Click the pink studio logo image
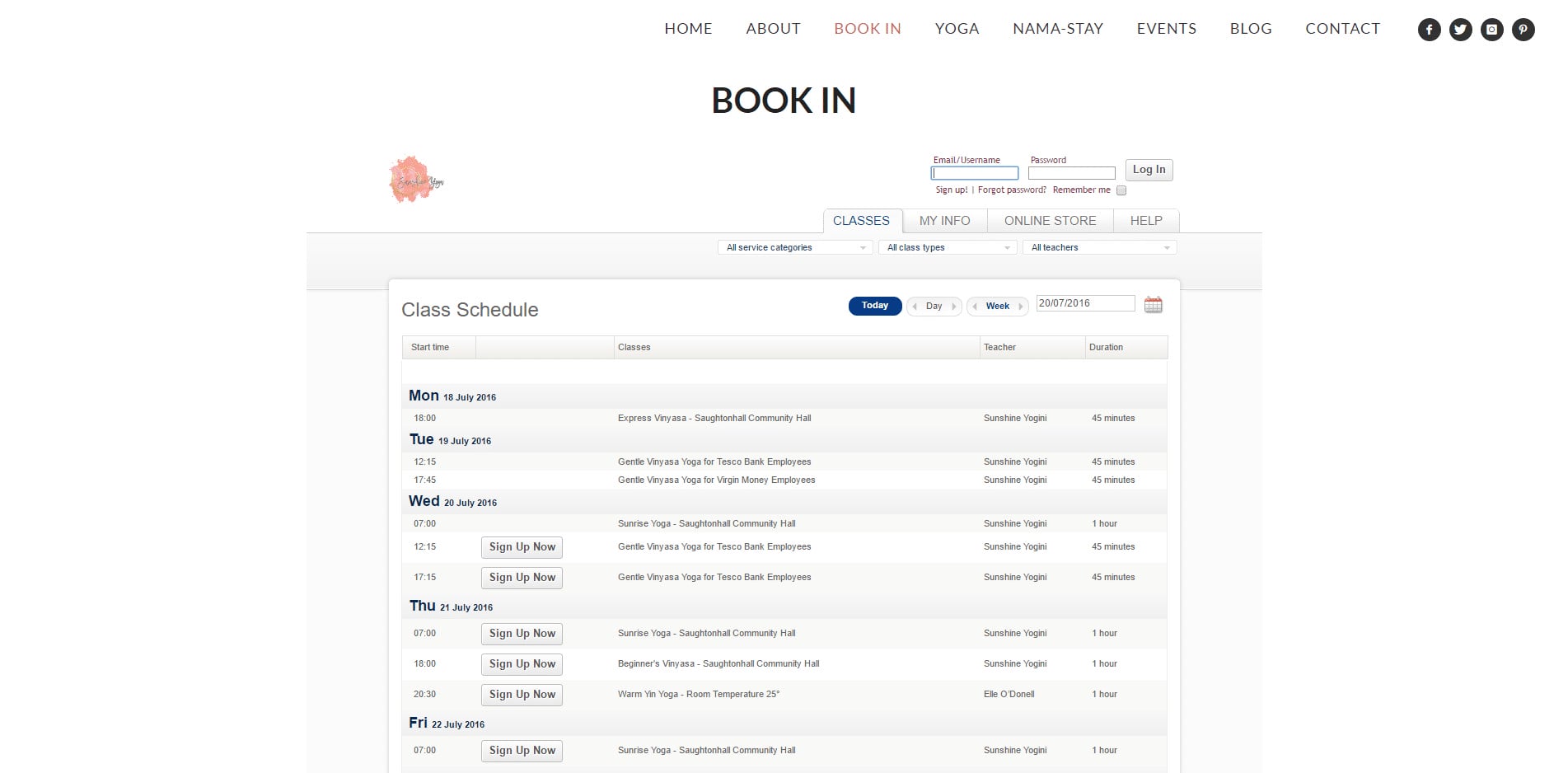This screenshot has width=1568, height=773. click(x=416, y=180)
